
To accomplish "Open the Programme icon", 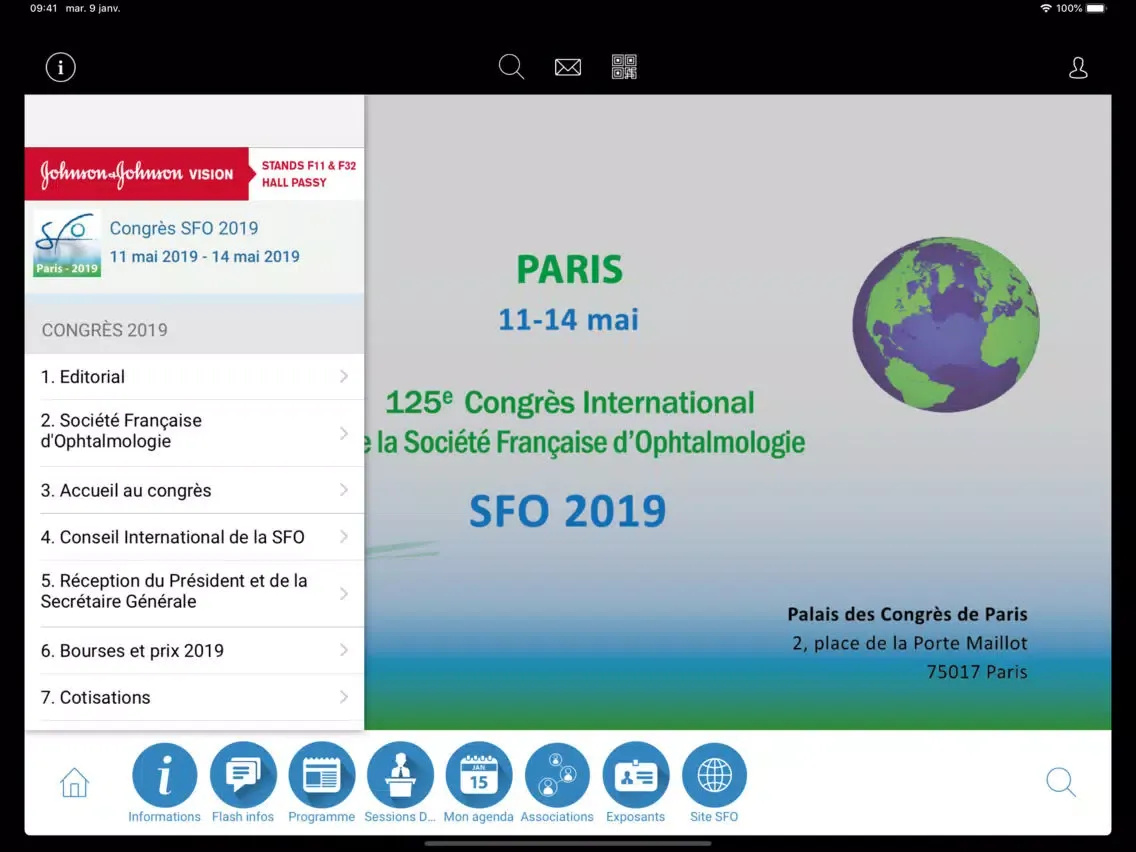I will [321, 775].
